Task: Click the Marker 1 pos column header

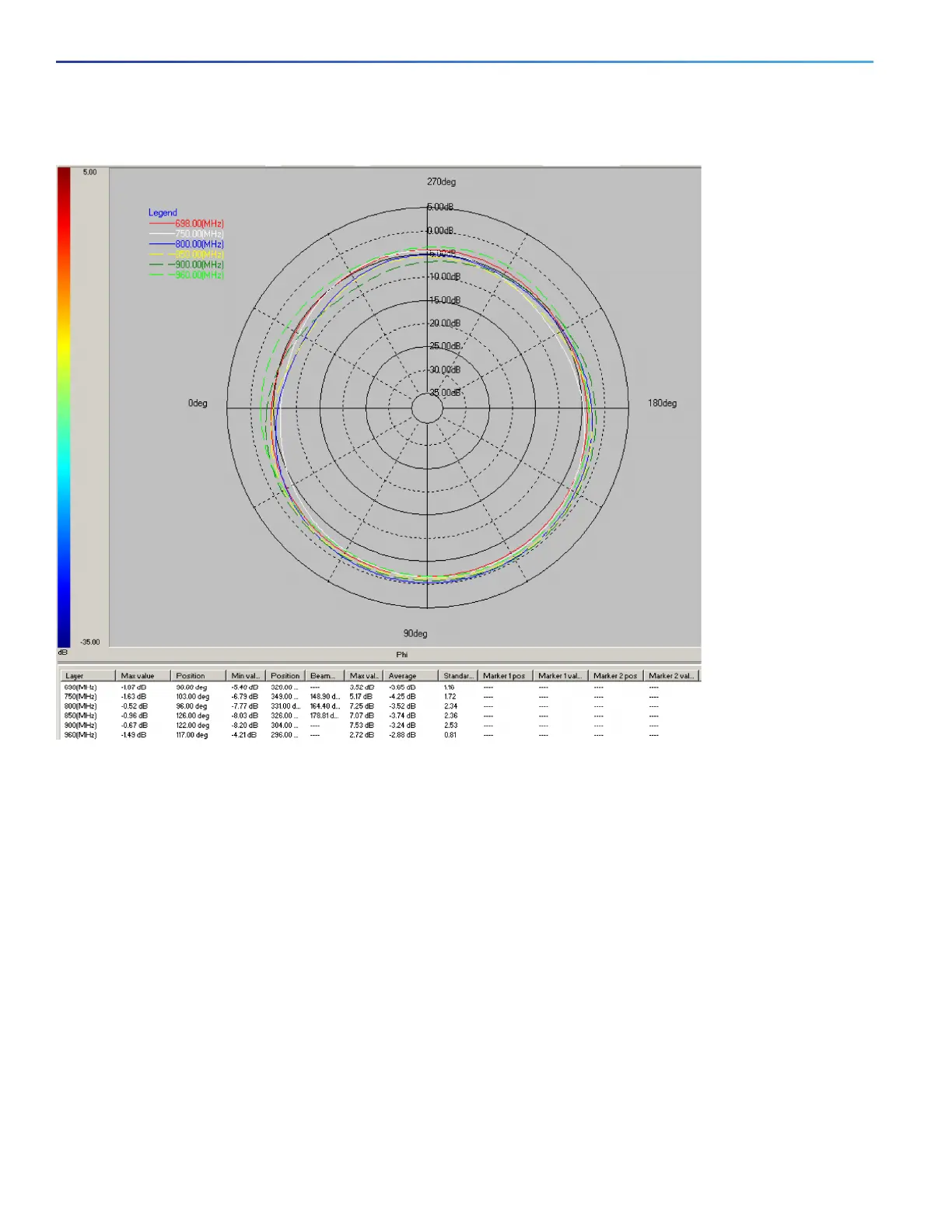Action: (505, 676)
